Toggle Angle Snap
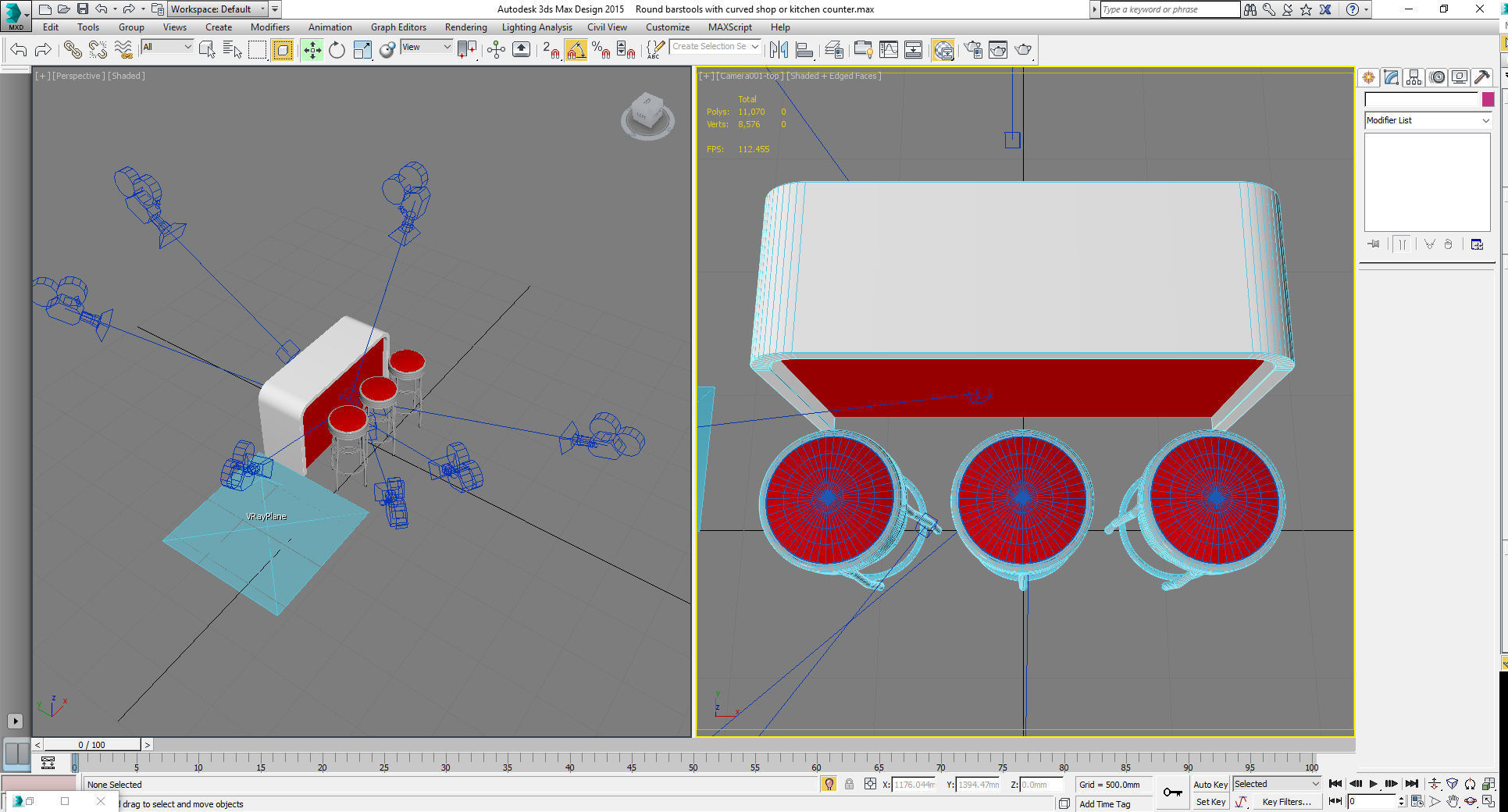This screenshot has height=812, width=1508. pos(576,50)
